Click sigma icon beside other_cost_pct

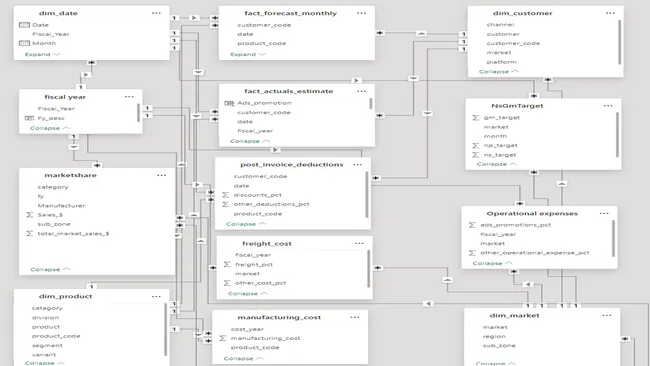point(227,283)
